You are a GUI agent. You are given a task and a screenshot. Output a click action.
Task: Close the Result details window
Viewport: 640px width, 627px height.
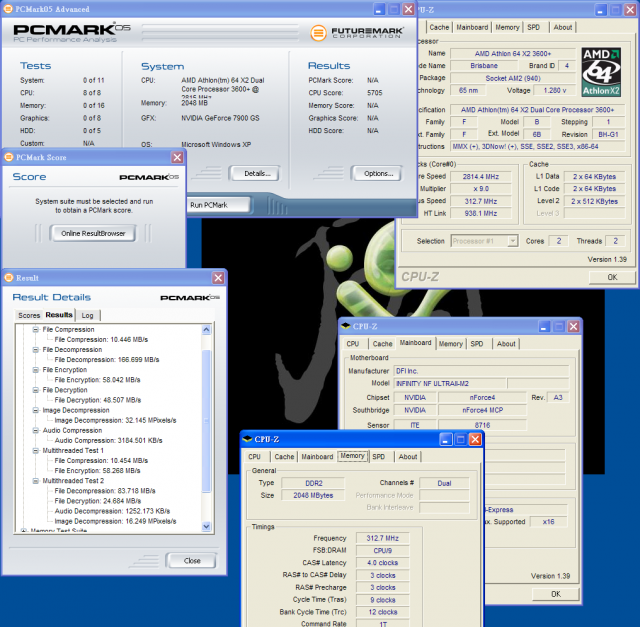tap(218, 278)
